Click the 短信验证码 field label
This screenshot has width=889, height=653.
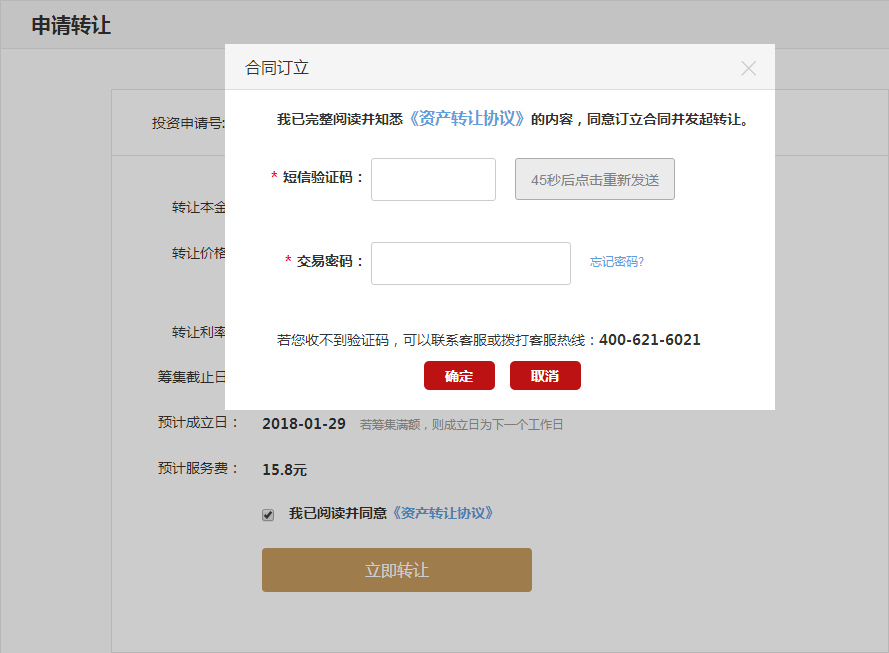point(323,177)
